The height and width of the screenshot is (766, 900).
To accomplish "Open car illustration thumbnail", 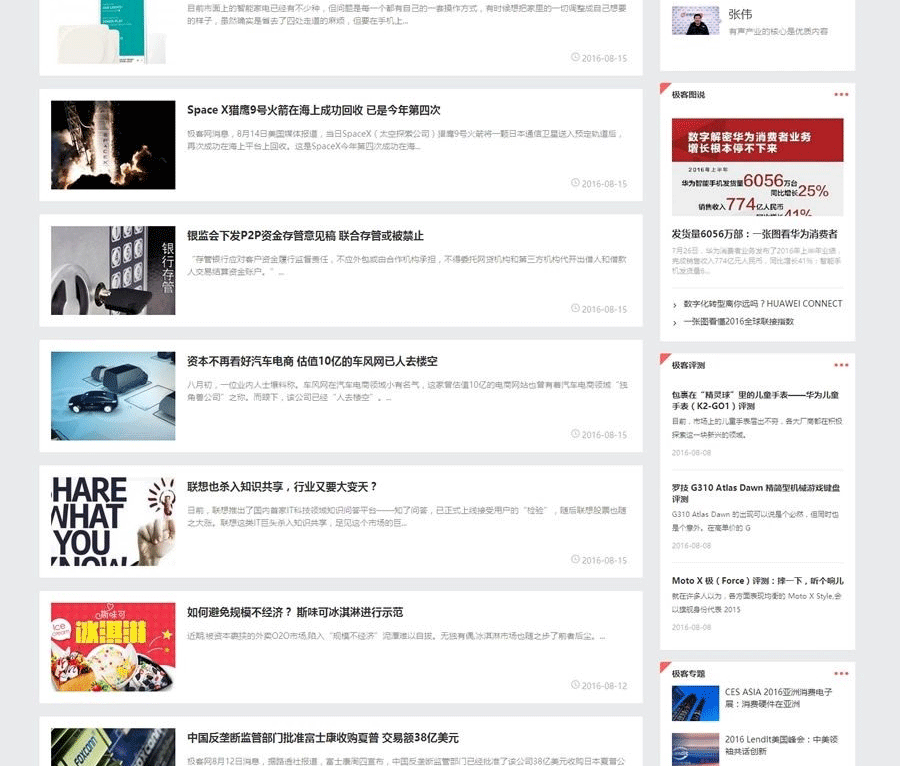I will click(x=113, y=396).
